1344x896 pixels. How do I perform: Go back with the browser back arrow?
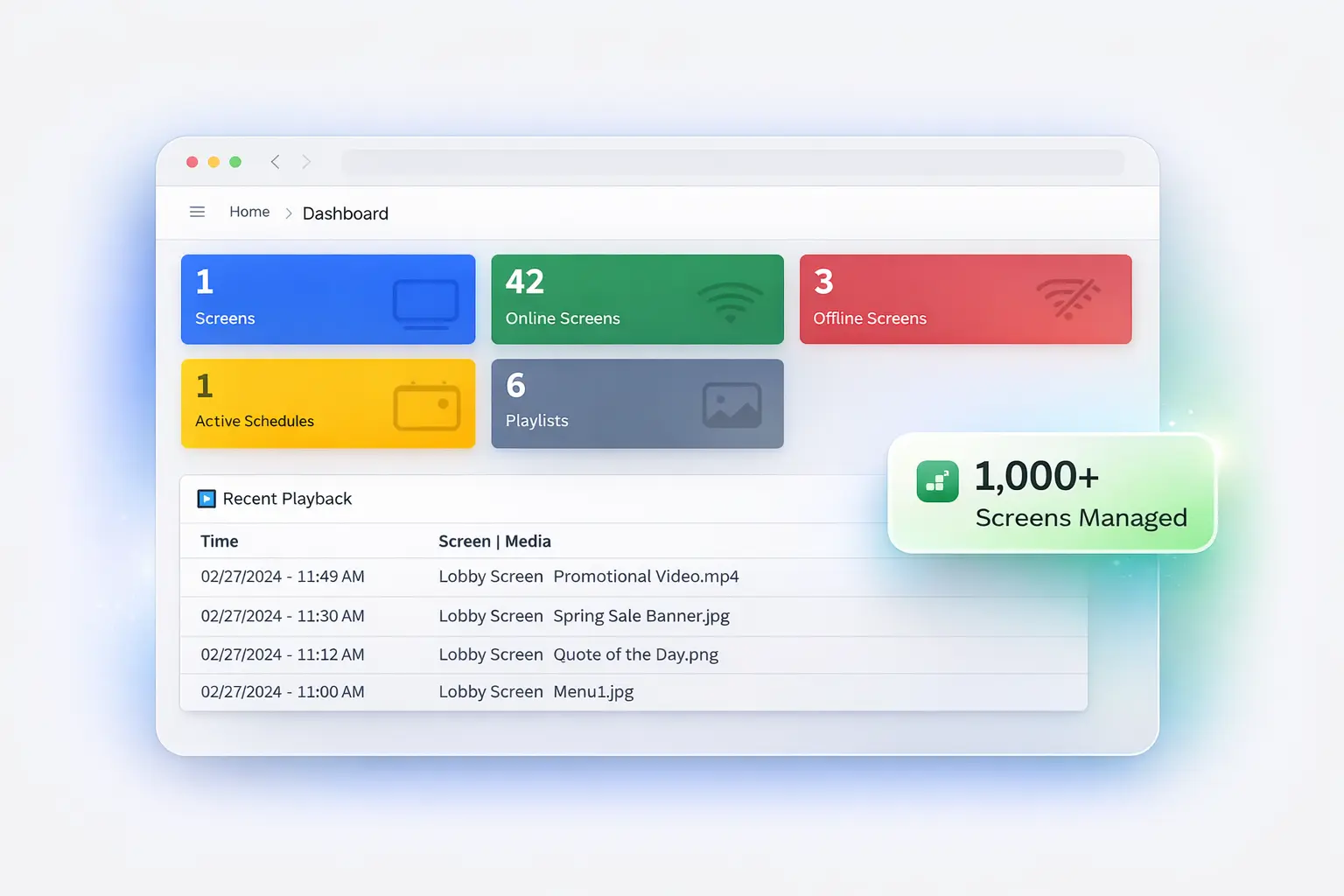275,162
